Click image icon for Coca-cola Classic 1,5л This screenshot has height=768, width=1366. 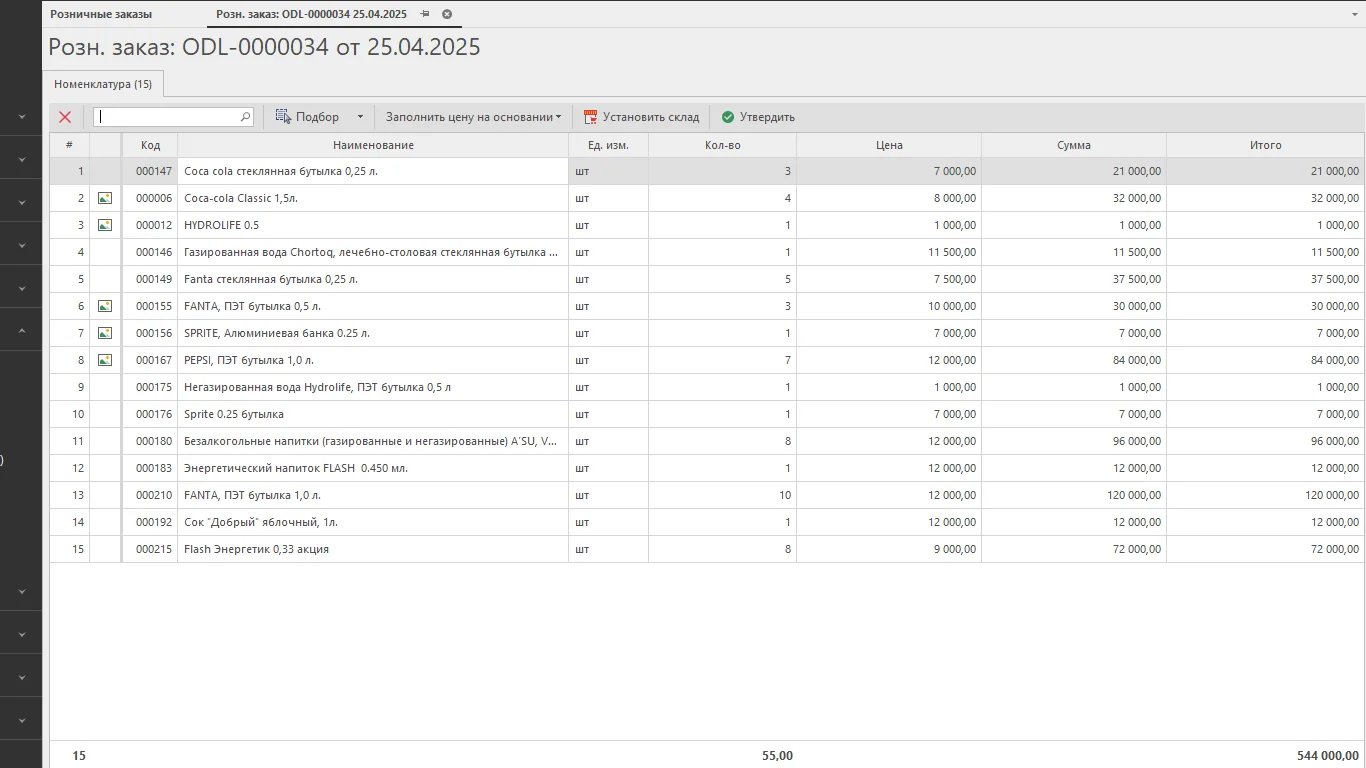tap(105, 198)
